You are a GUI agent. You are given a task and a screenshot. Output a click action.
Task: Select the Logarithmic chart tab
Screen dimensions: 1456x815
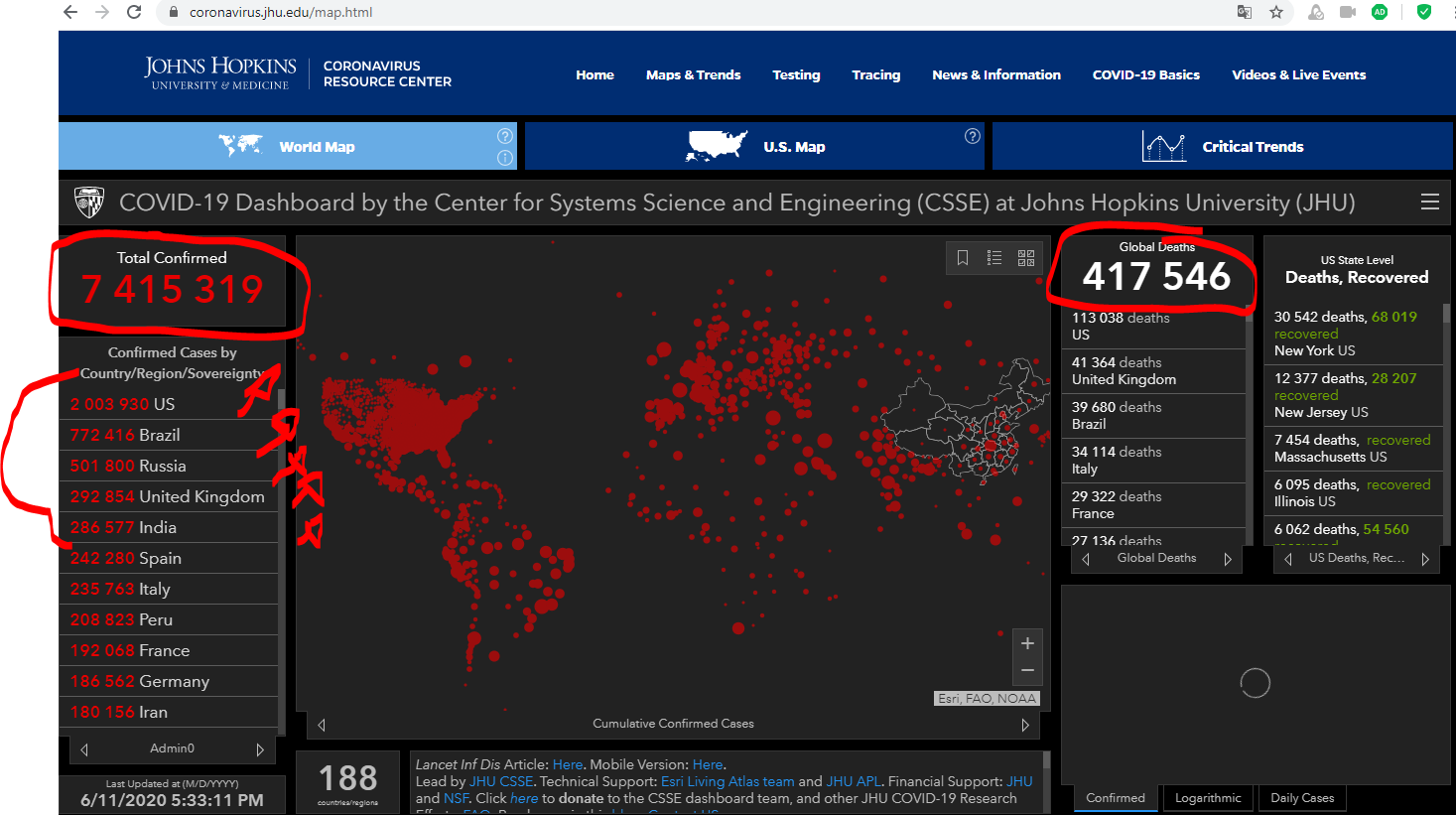pos(1208,798)
